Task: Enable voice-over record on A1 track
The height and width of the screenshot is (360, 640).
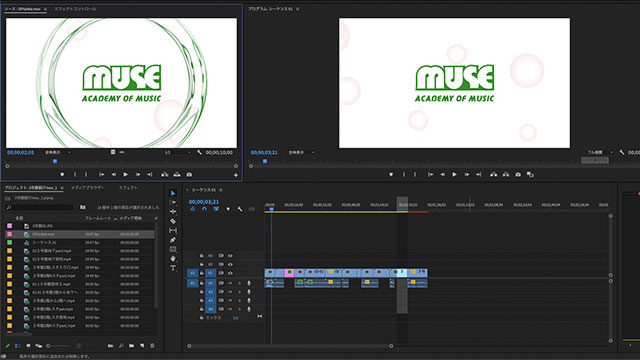Action: coord(249,283)
